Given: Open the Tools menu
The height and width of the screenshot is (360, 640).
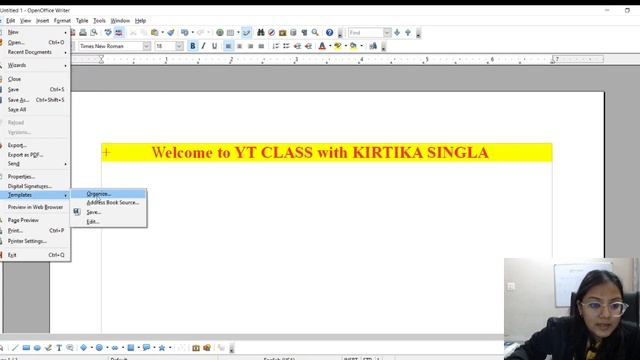Looking at the screenshot, I should 99,21.
